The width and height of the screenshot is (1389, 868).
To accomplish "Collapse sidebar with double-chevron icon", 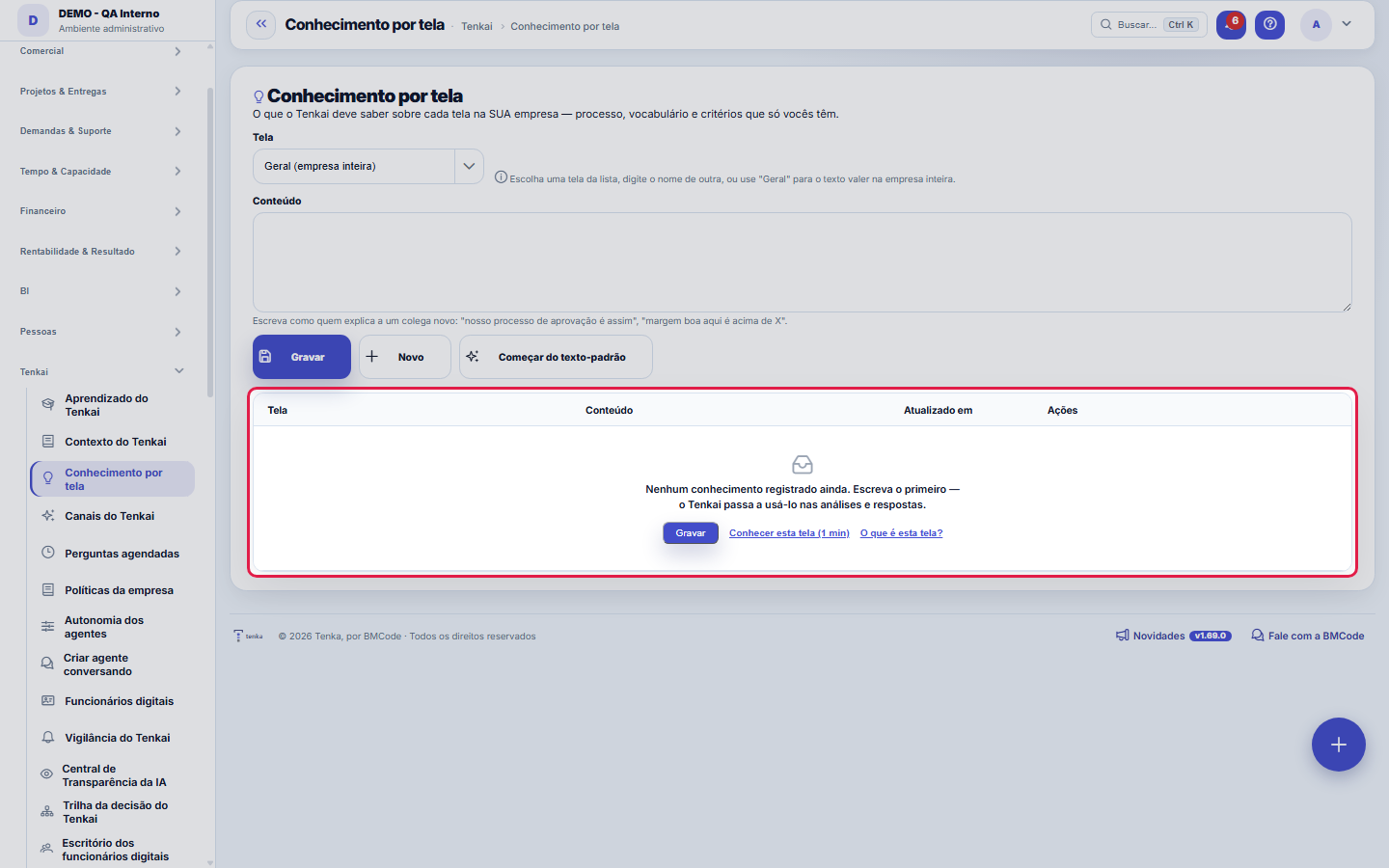I will [260, 24].
